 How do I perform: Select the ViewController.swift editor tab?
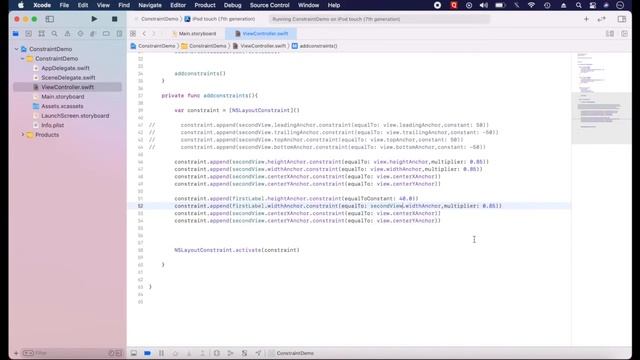261,34
